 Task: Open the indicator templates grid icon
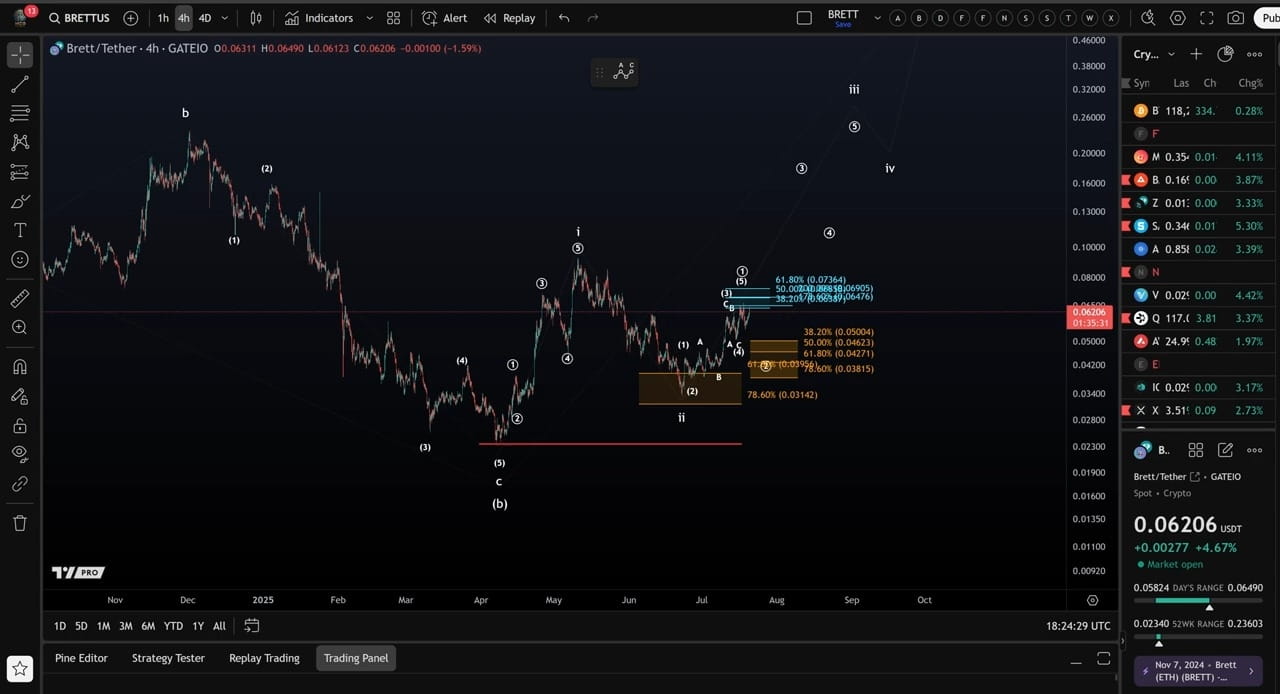[x=393, y=18]
